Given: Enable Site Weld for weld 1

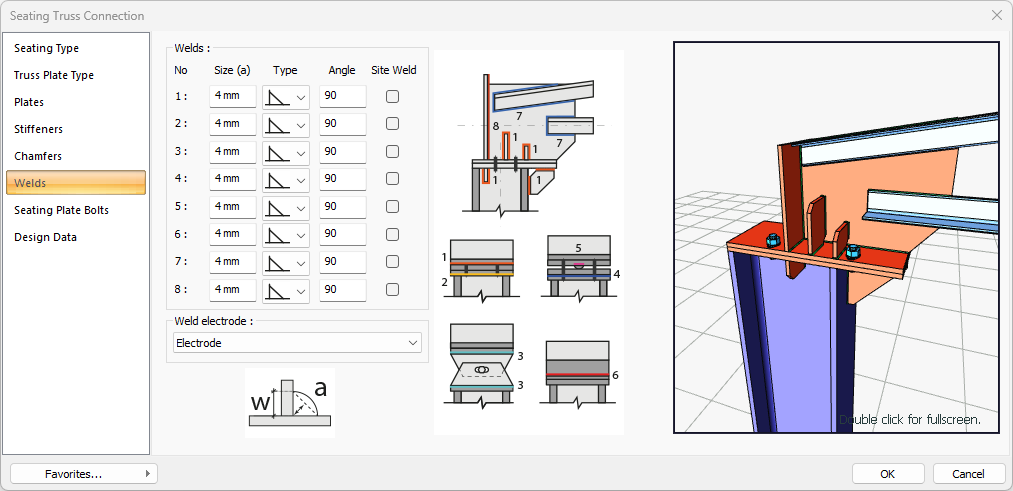Looking at the screenshot, I should 393,97.
